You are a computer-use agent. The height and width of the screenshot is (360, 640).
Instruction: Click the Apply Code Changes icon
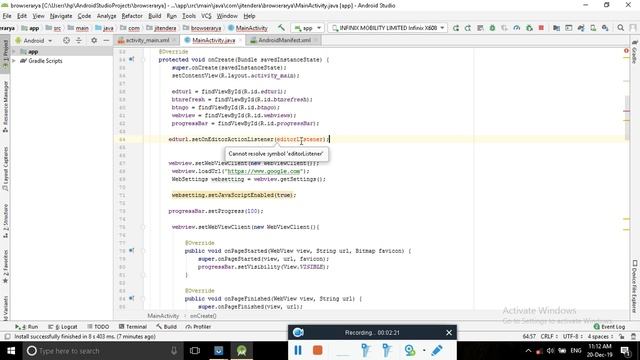coord(480,28)
